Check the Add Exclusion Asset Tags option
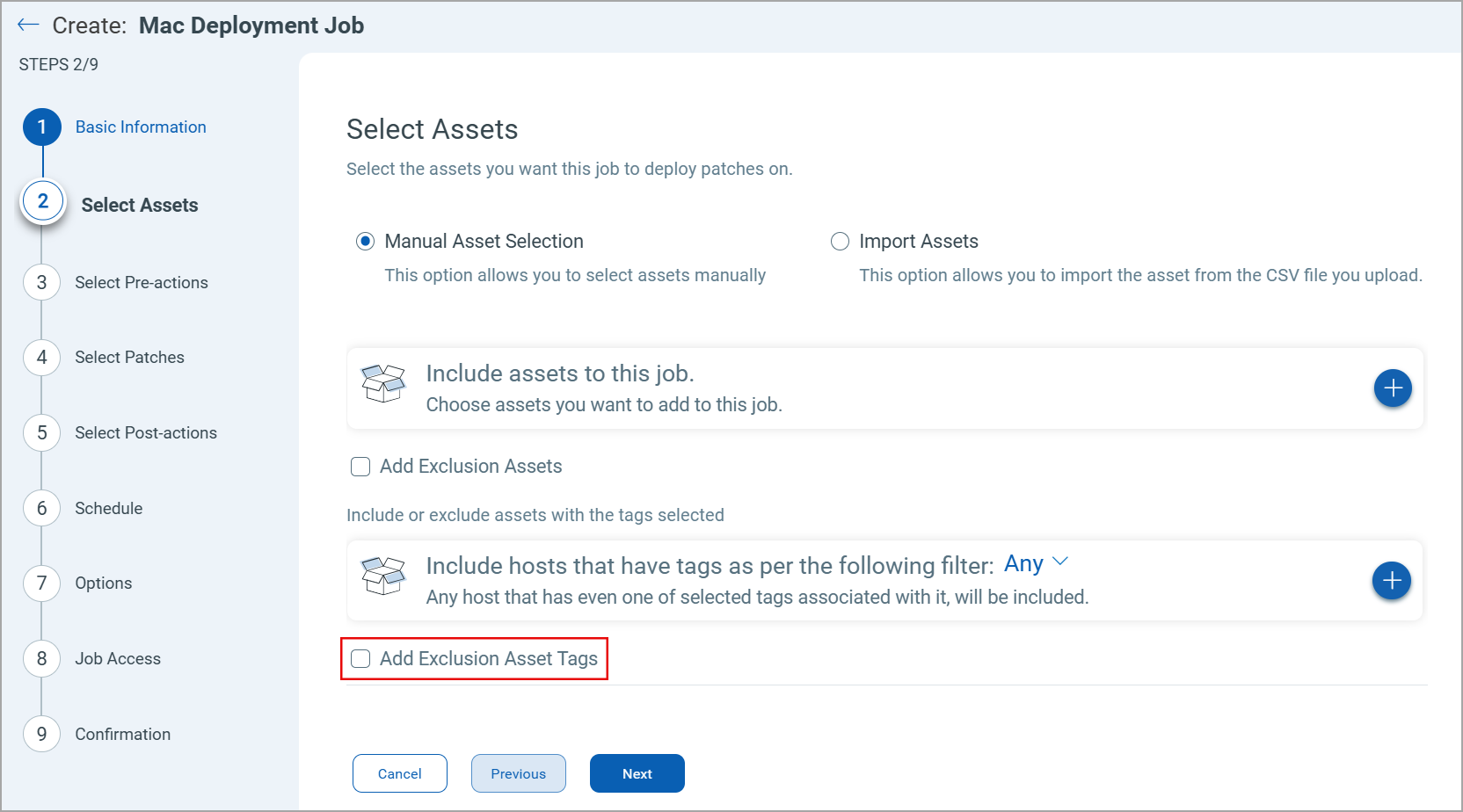The height and width of the screenshot is (812, 1463). (360, 658)
